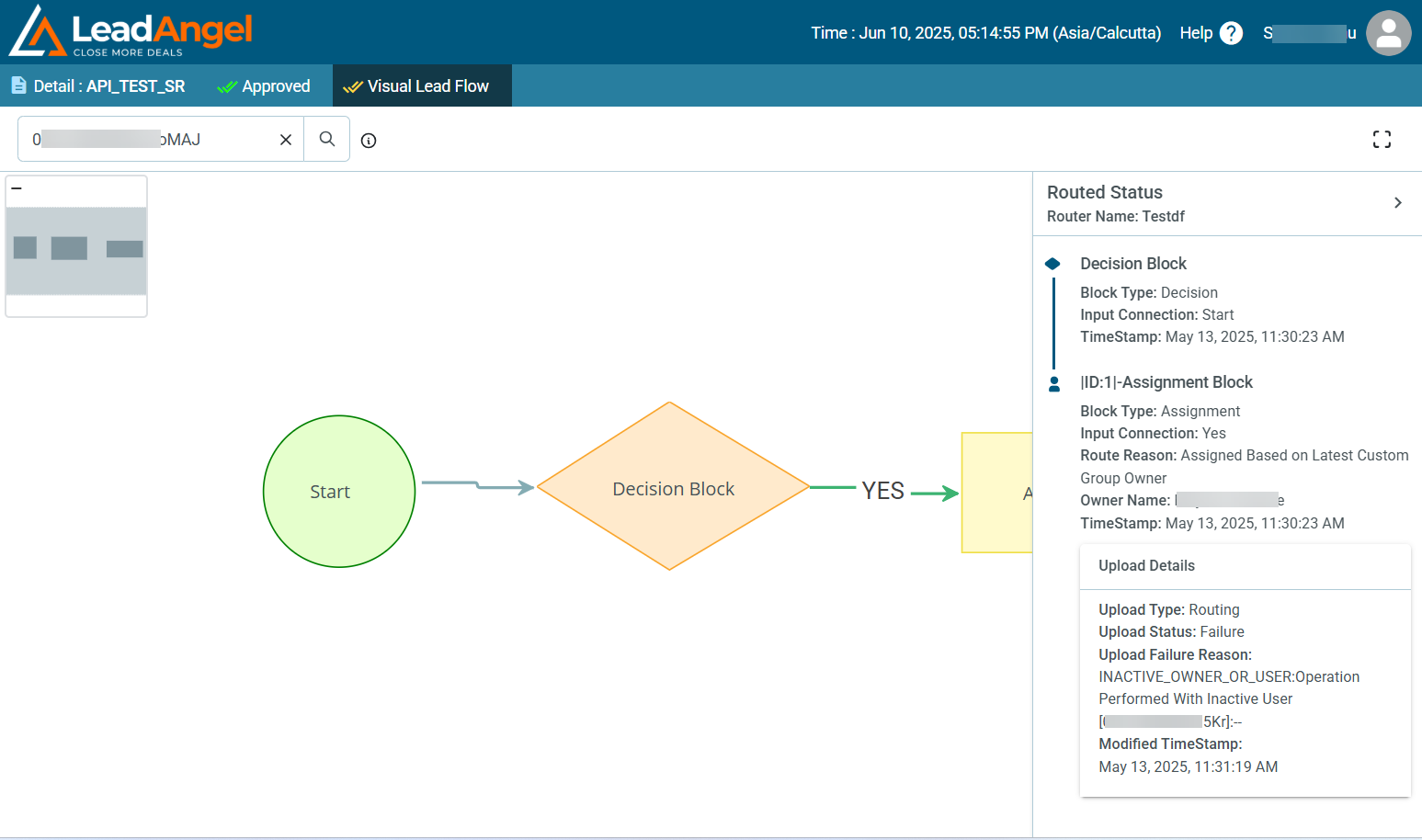
Task: Switch to Approved tab
Action: [264, 85]
